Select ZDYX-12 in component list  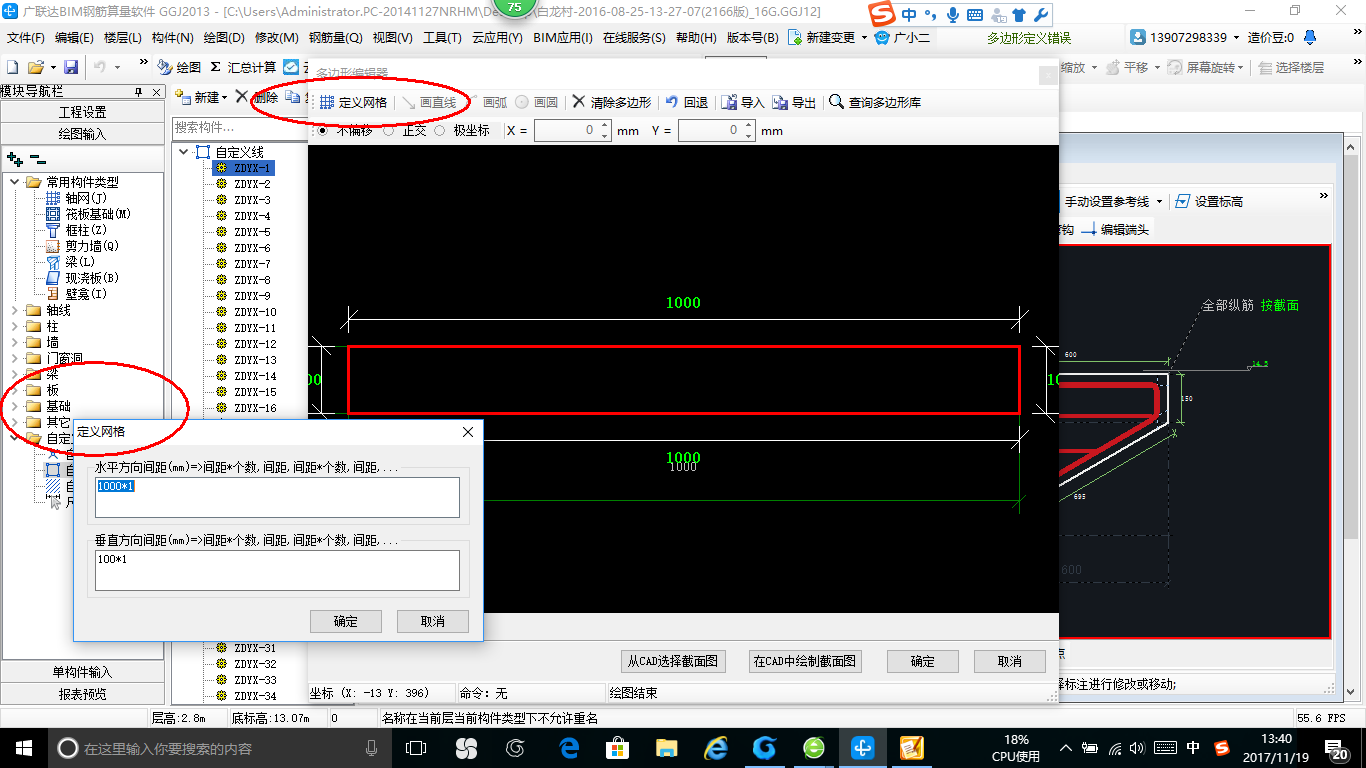point(255,344)
